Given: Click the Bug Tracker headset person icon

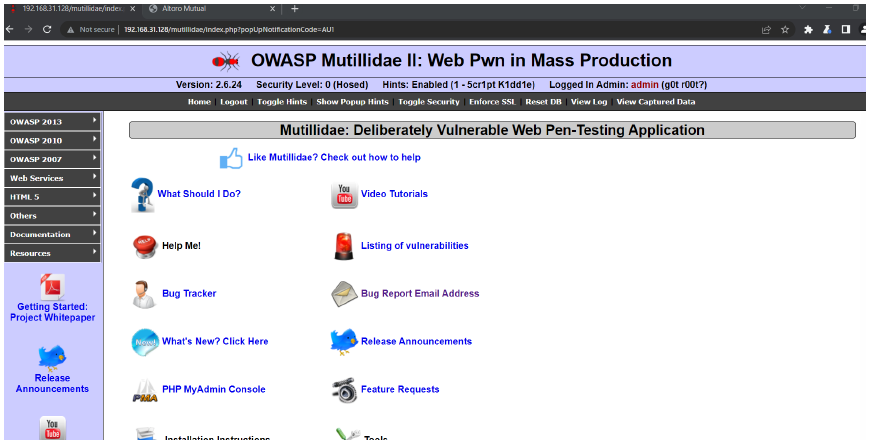Looking at the screenshot, I should (144, 294).
